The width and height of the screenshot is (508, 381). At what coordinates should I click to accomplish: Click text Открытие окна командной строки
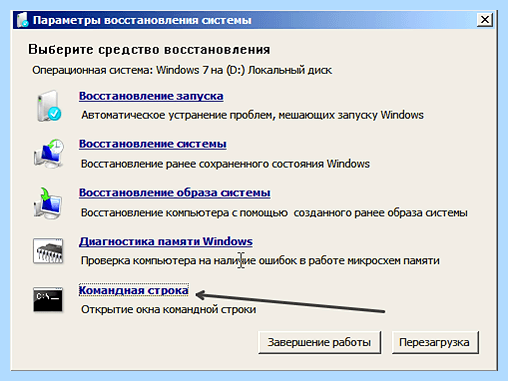169,309
